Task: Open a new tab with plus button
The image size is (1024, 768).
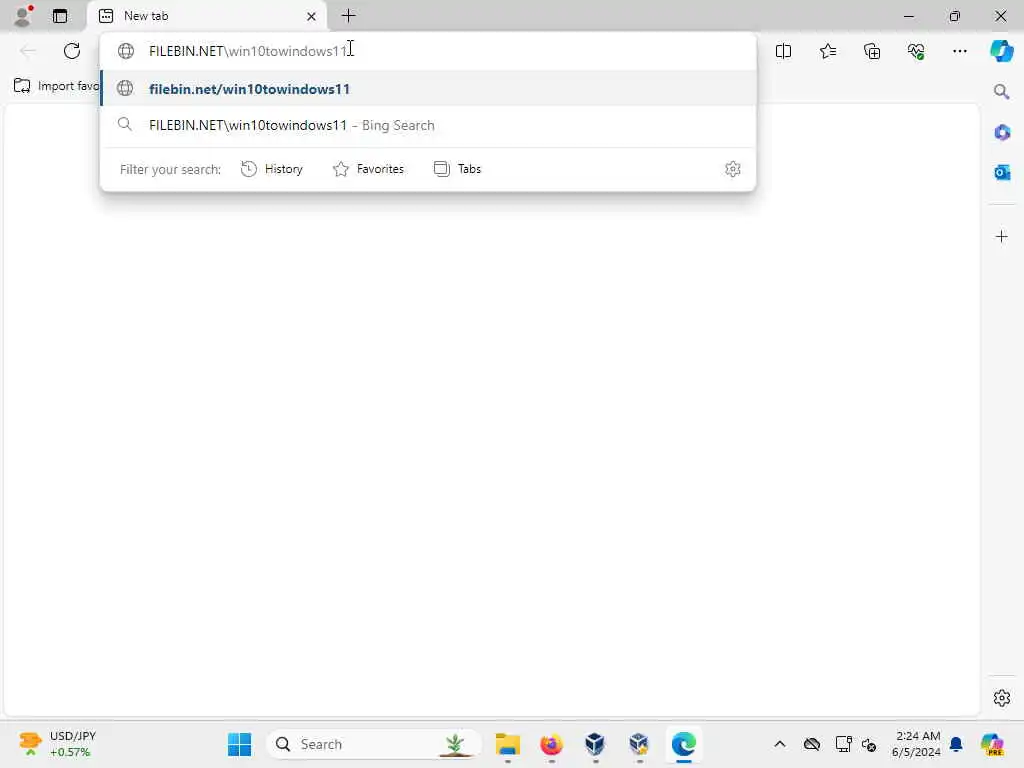Action: click(x=349, y=16)
